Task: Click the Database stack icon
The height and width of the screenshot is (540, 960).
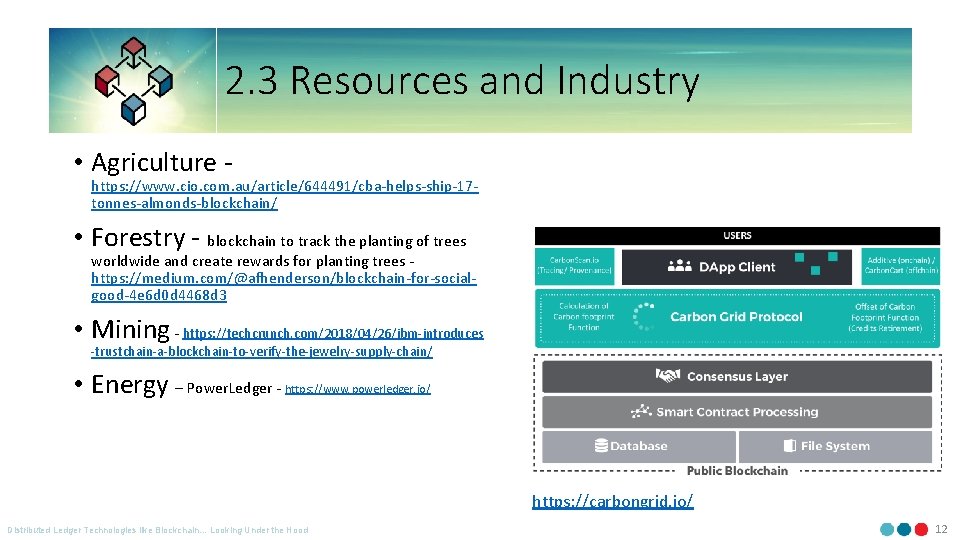Action: pyautogui.click(x=601, y=445)
